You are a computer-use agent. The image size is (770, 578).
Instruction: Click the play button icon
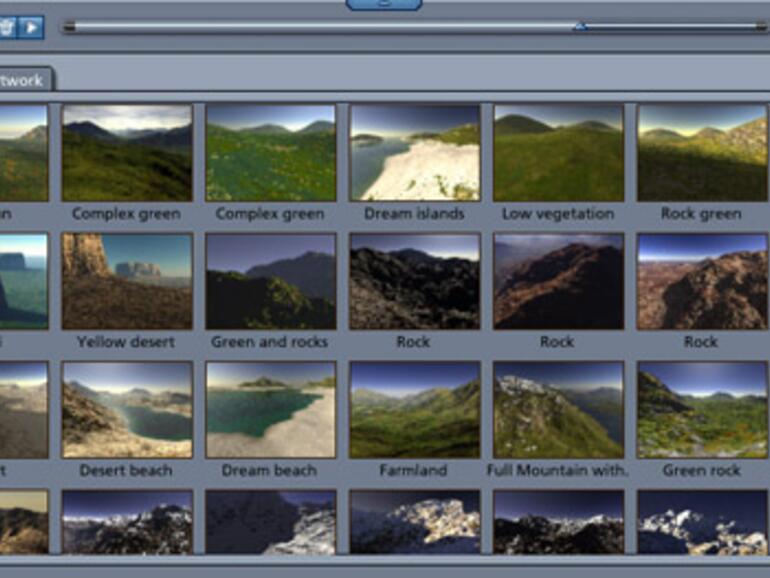click(33, 27)
